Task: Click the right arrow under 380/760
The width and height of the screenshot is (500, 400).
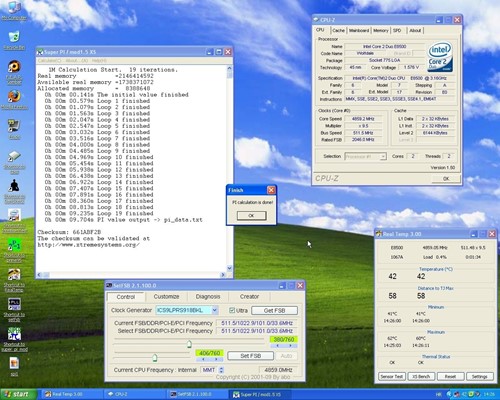Action: (x=291, y=346)
